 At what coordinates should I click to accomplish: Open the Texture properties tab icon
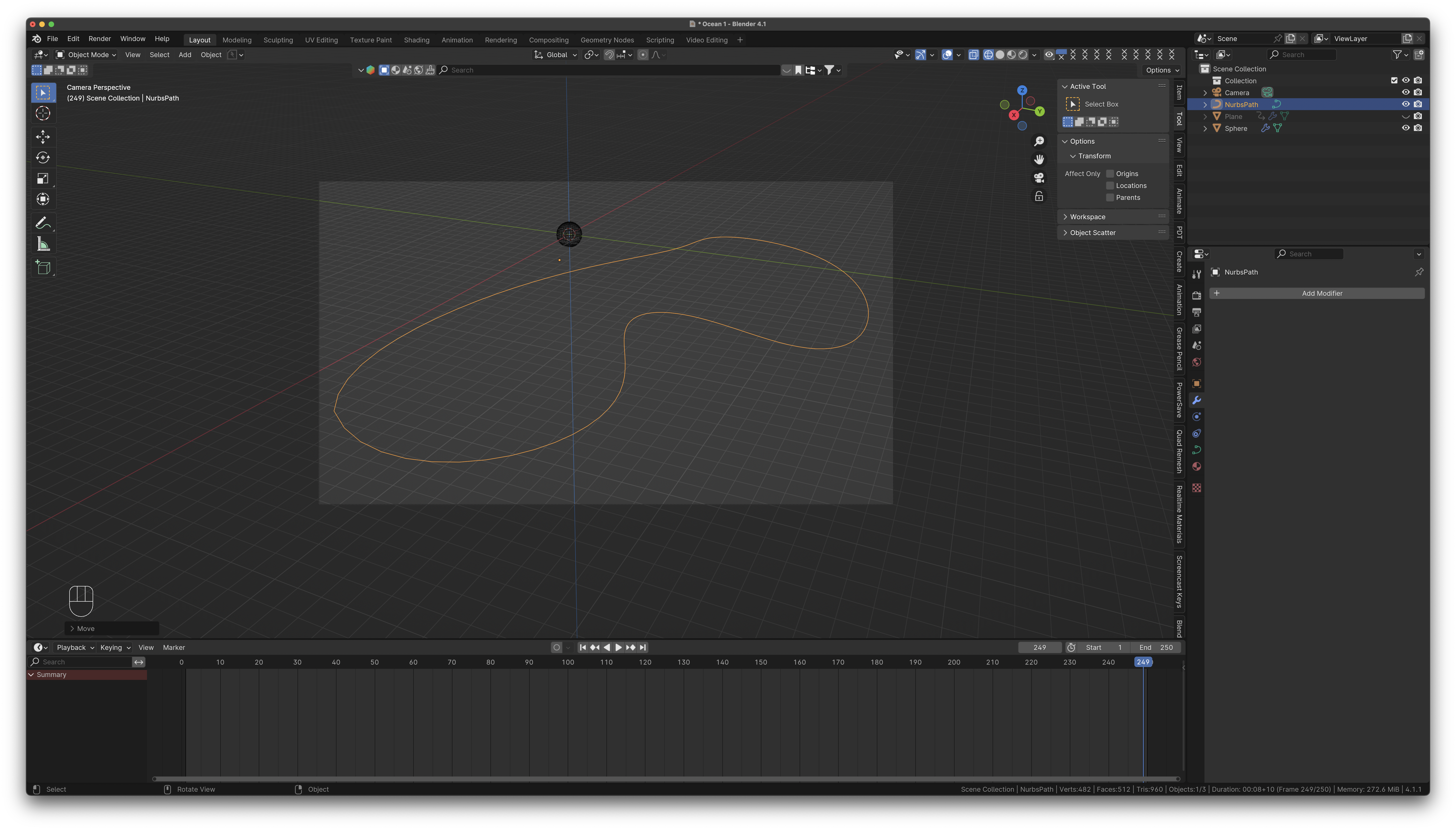pyautogui.click(x=1197, y=488)
